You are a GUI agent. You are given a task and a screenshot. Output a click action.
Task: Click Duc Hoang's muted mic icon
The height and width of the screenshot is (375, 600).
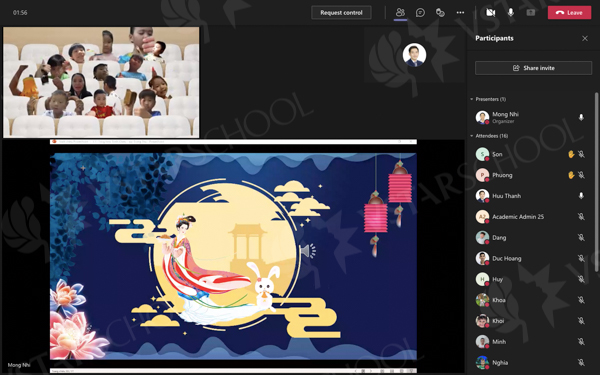click(x=581, y=259)
